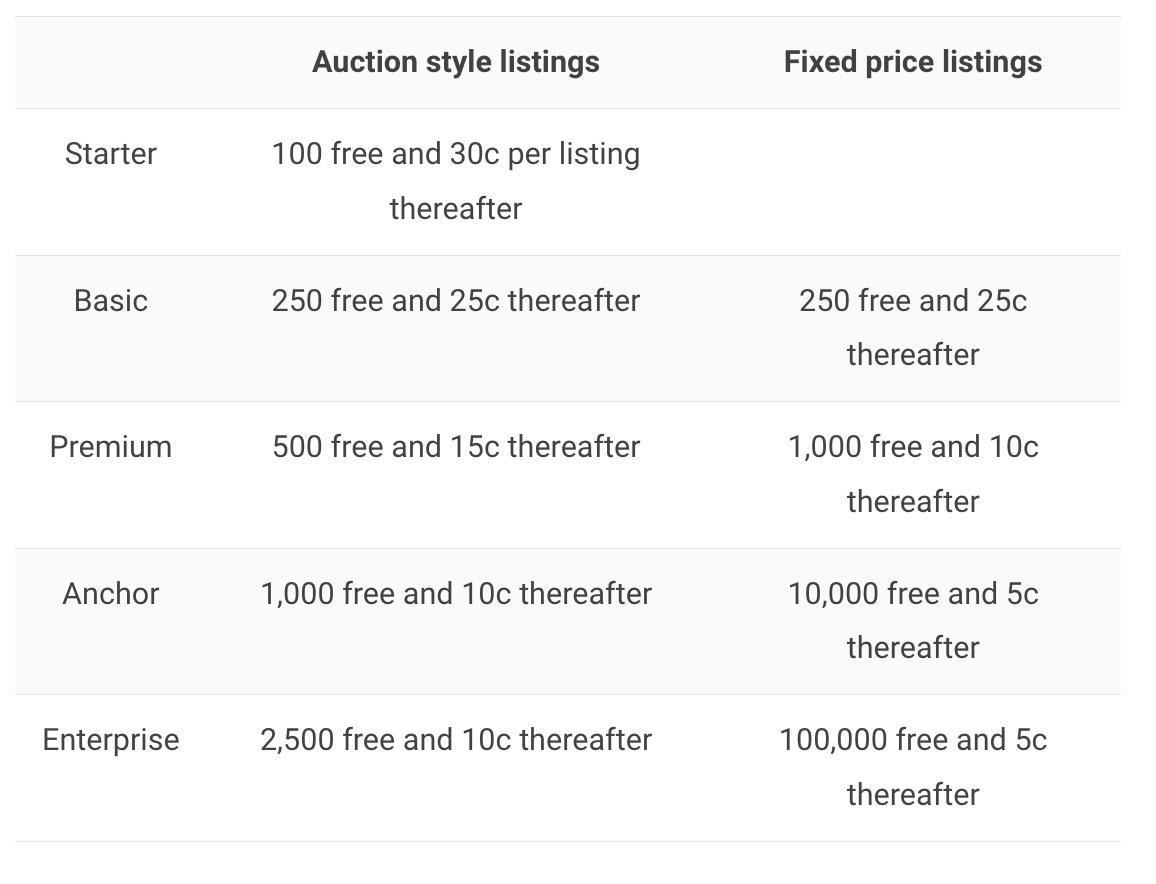
Task: Click Premium auction 500 free and 15c cell
Action: pos(456,447)
